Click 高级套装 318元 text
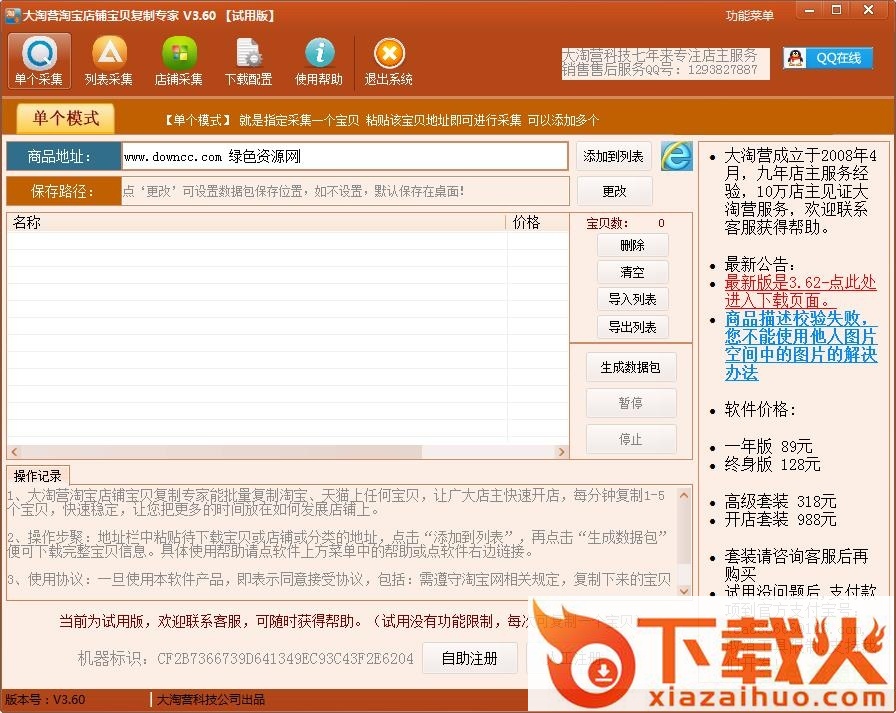This screenshot has height=713, width=896. 781,502
